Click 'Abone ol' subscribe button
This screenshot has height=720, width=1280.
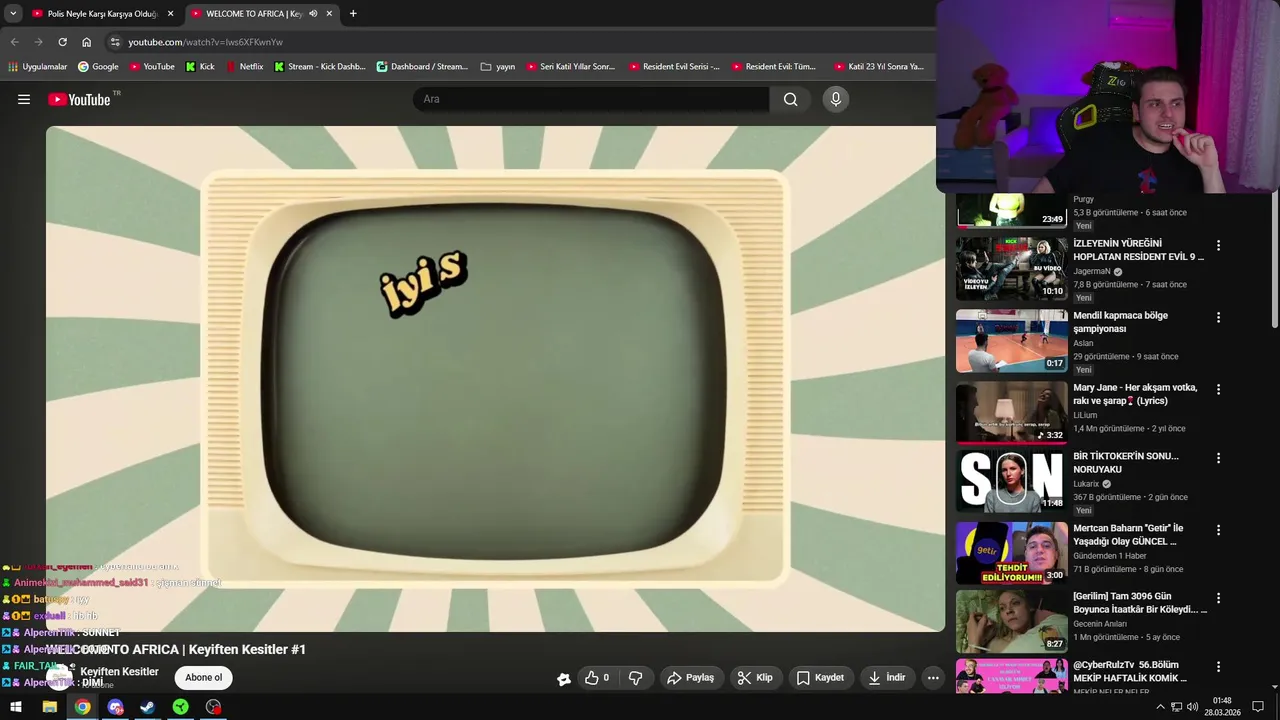pyautogui.click(x=203, y=678)
